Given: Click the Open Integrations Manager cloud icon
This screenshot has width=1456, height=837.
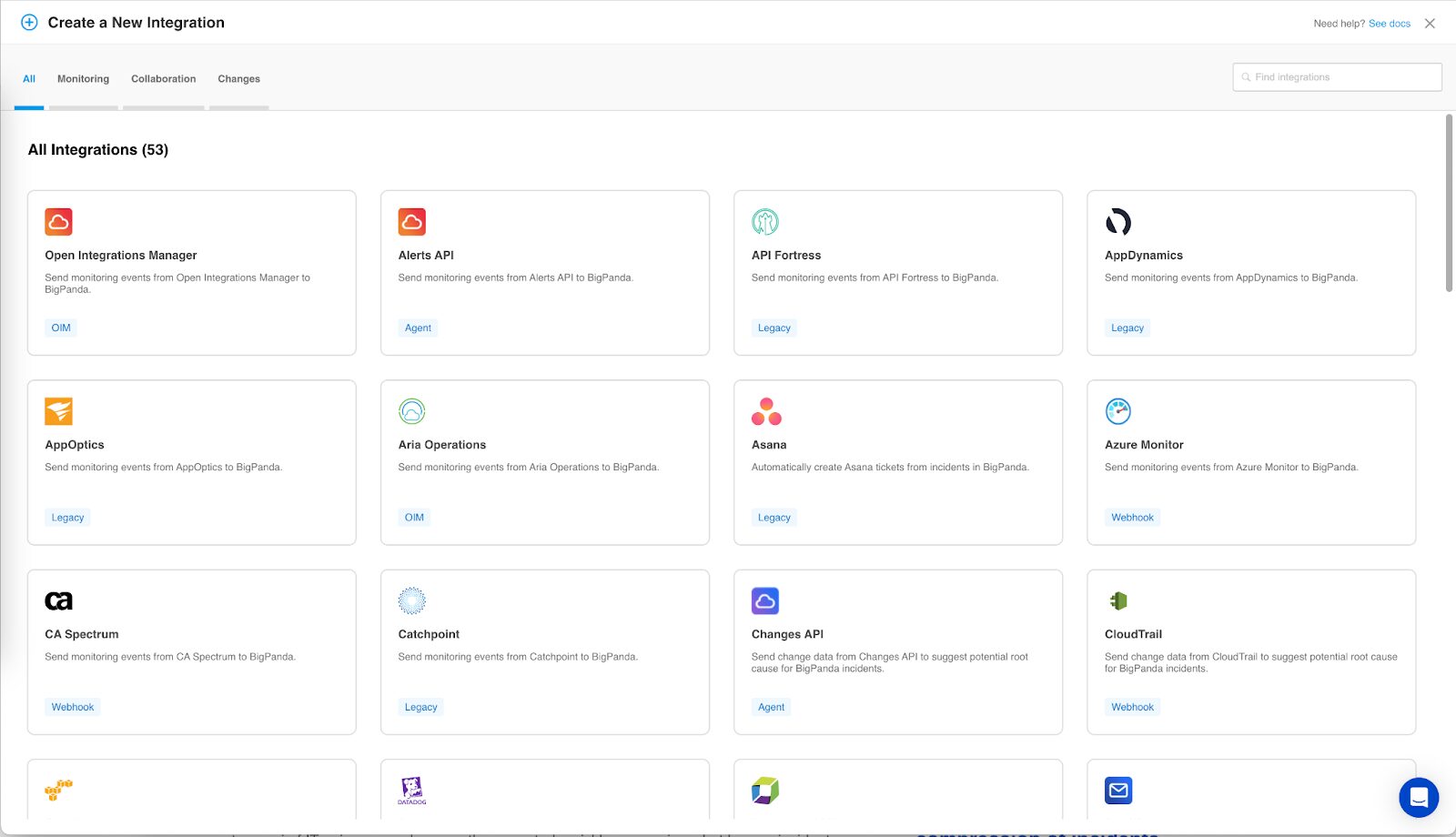Looking at the screenshot, I should (58, 222).
